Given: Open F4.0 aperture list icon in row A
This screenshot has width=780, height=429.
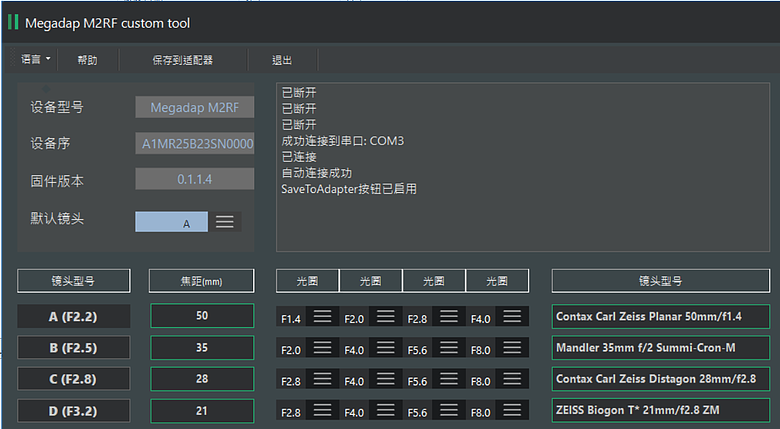Looking at the screenshot, I should [x=512, y=317].
